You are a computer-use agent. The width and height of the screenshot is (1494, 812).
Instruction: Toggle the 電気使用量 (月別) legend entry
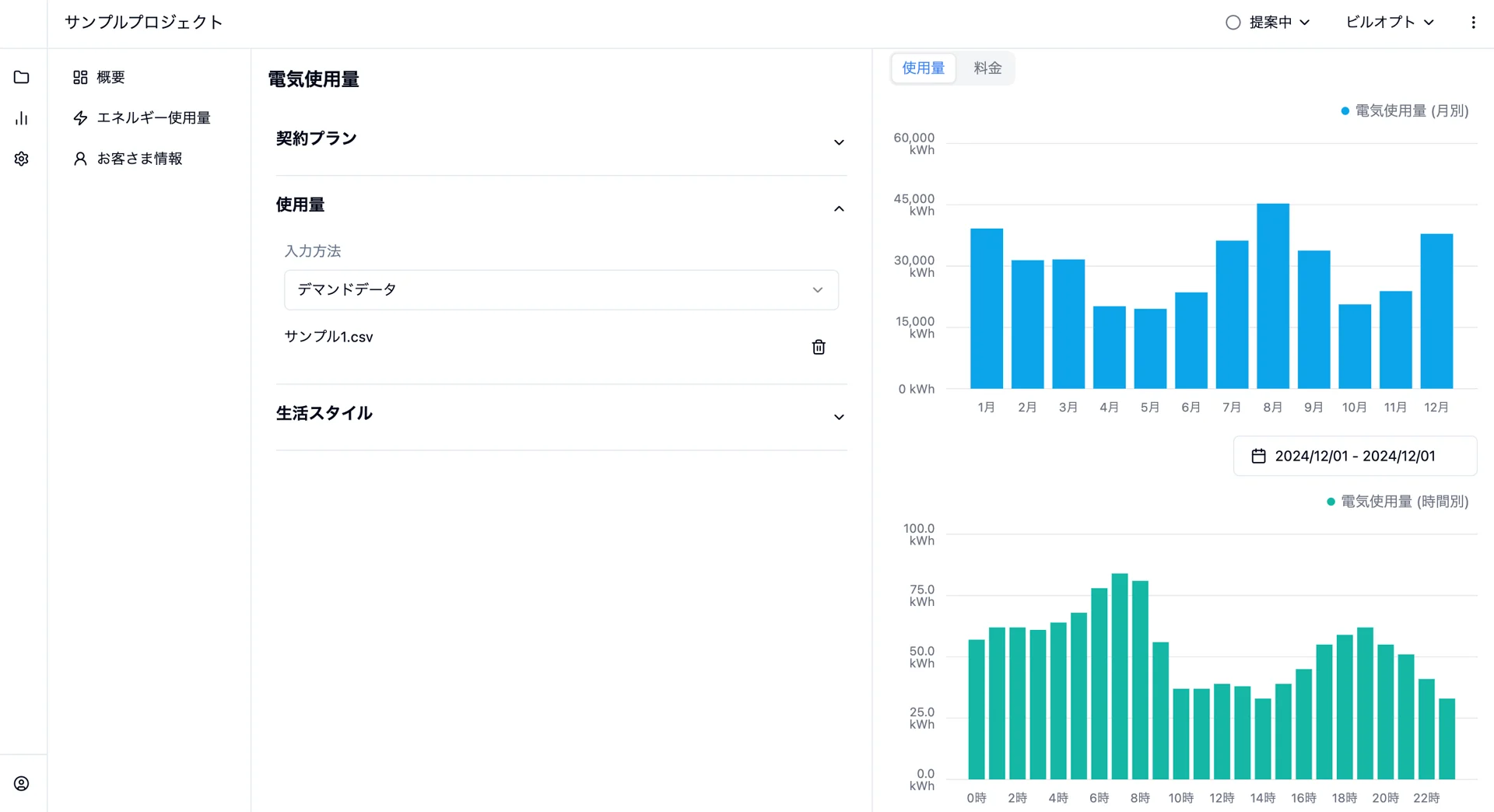tap(1405, 111)
